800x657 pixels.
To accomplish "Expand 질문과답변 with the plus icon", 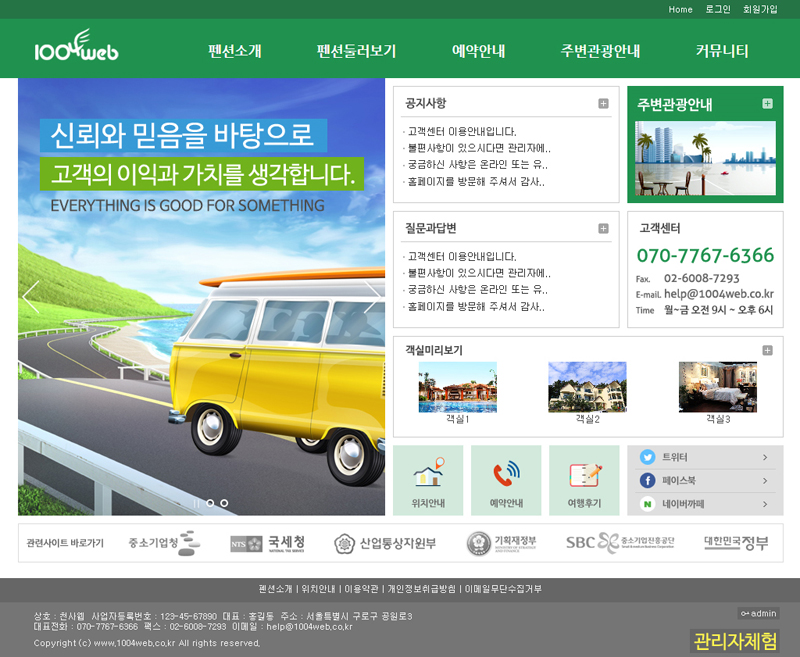I will tap(603, 228).
